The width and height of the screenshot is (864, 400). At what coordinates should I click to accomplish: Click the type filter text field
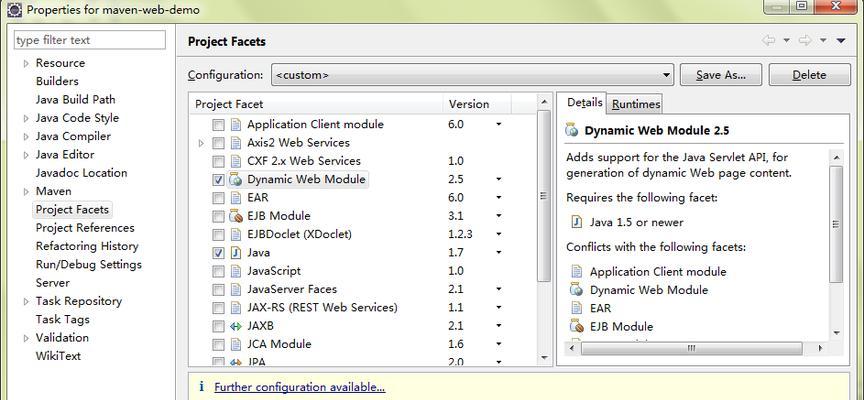point(90,40)
